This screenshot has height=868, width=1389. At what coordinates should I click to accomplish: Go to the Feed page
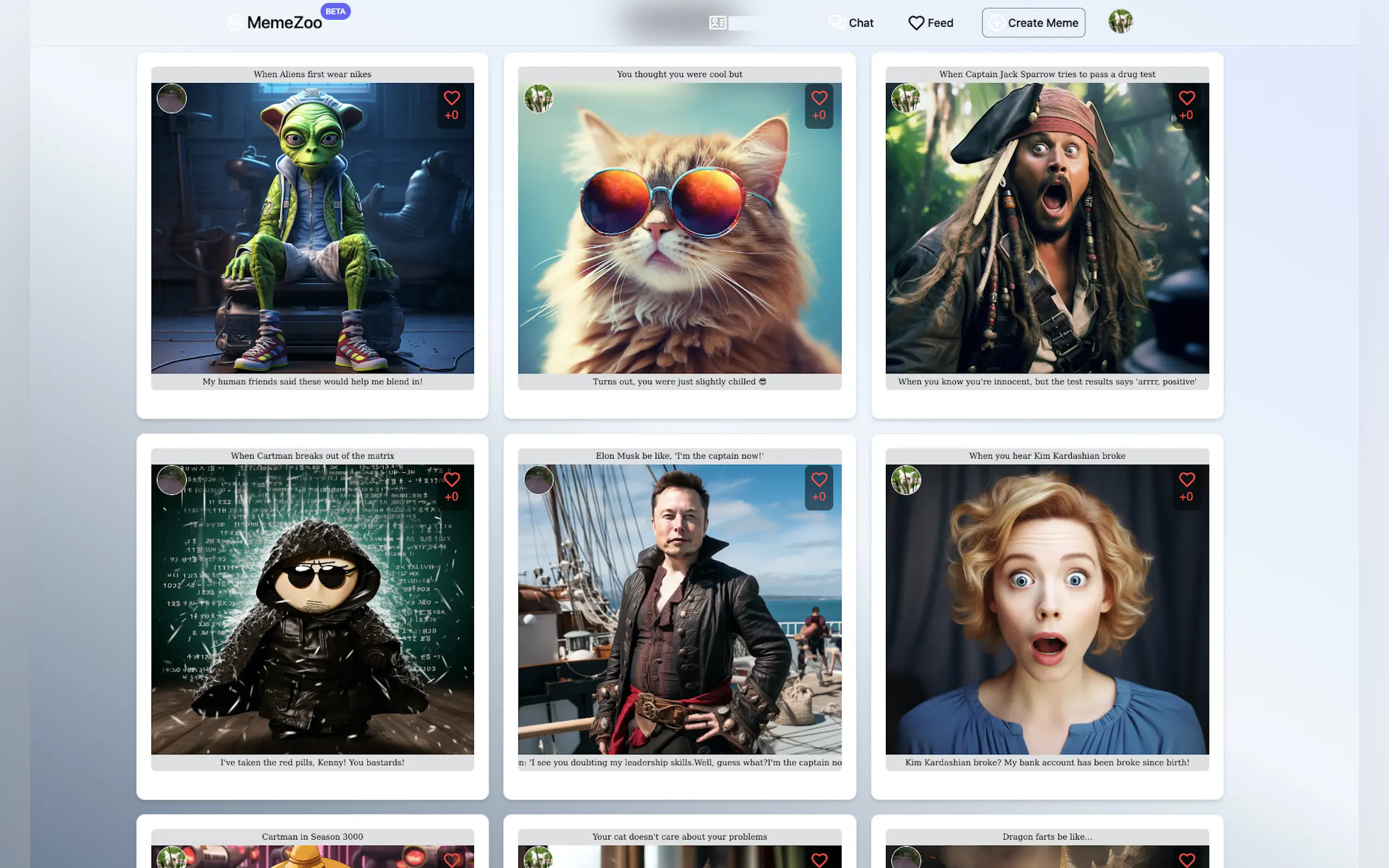click(x=930, y=23)
